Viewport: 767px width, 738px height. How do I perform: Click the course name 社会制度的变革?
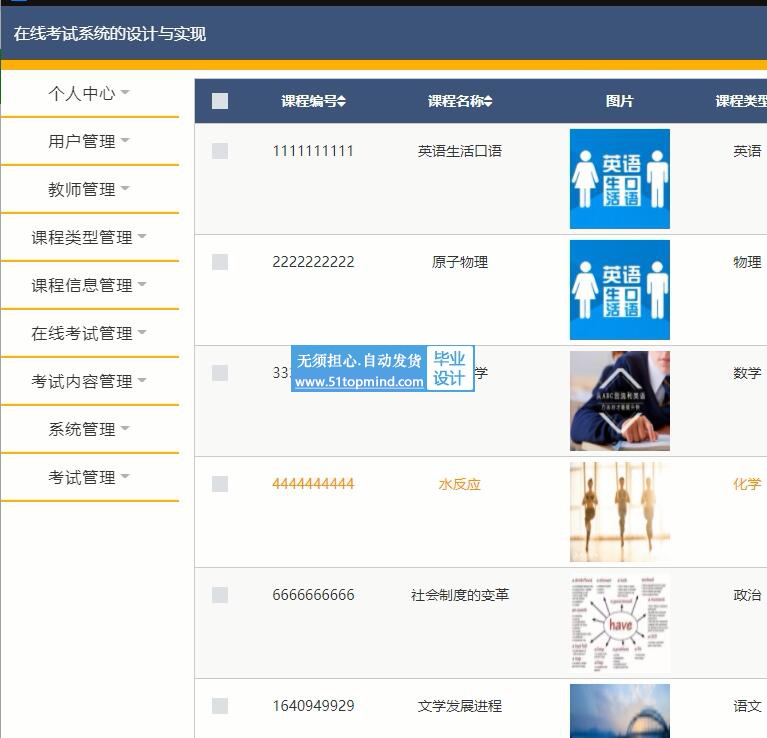[459, 595]
